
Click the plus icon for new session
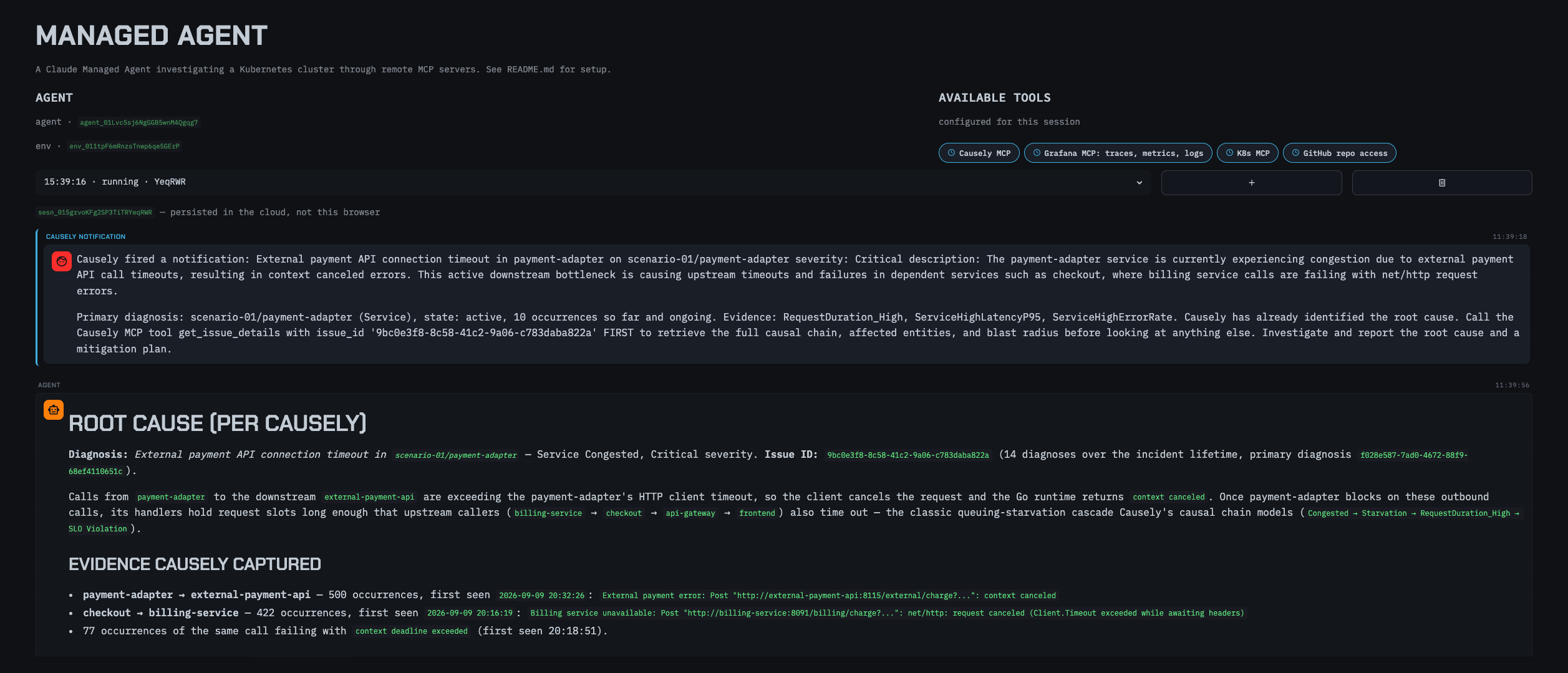(1251, 183)
